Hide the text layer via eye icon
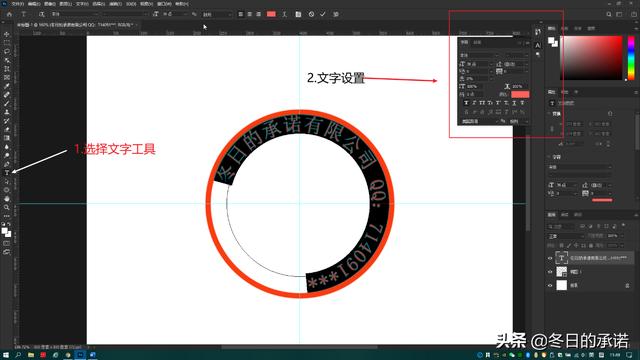This screenshot has width=640, height=360. (550, 258)
